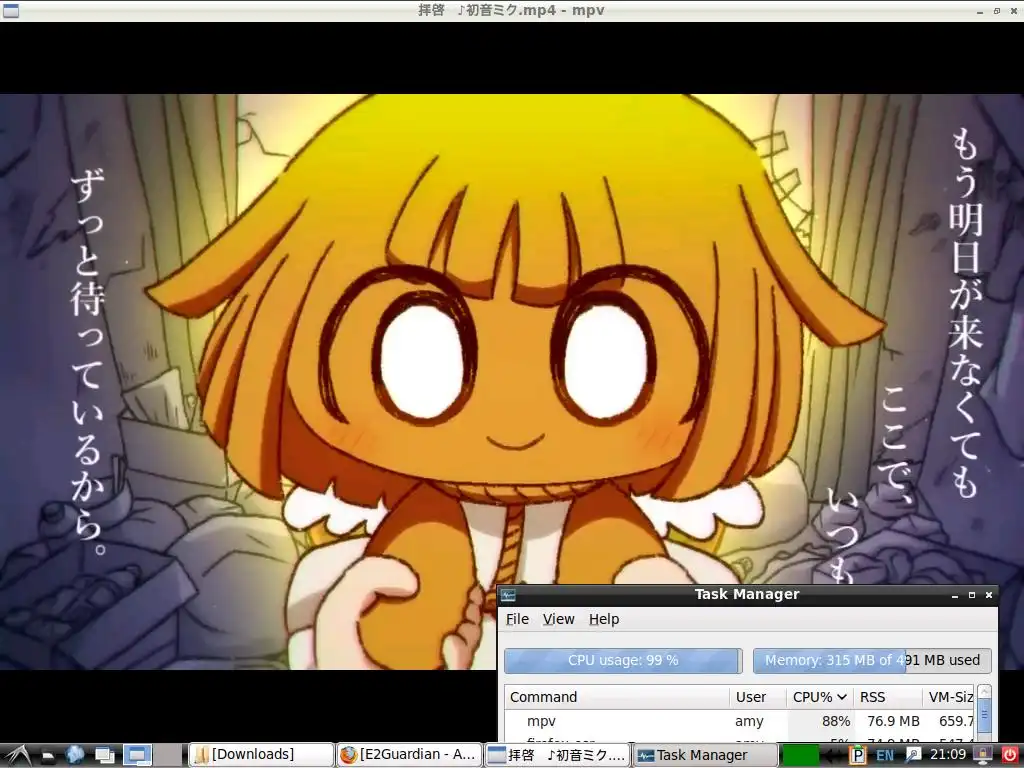Image resolution: width=1024 pixels, height=768 pixels.
Task: Click the key-shaped tray icon
Action: (x=913, y=756)
